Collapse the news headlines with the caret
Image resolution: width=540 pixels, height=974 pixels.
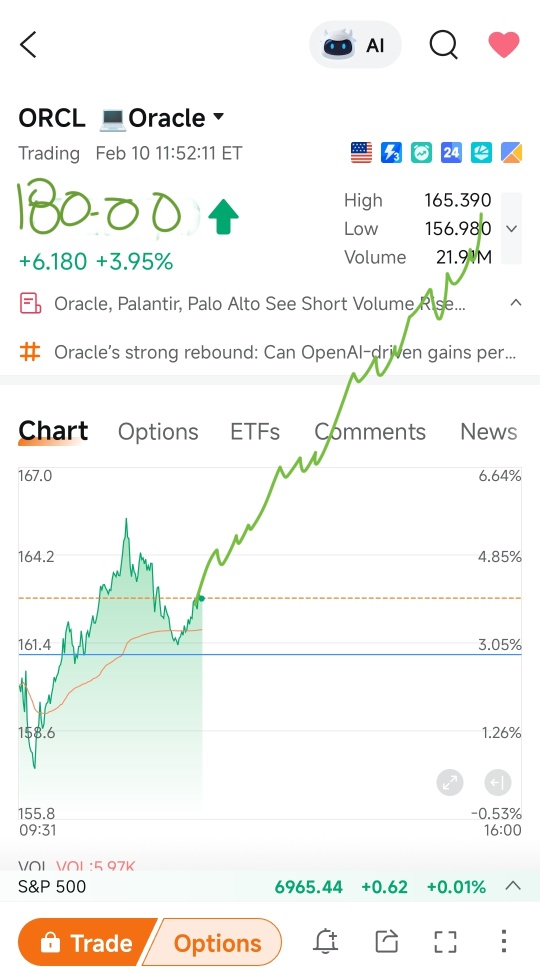pyautogui.click(x=515, y=303)
